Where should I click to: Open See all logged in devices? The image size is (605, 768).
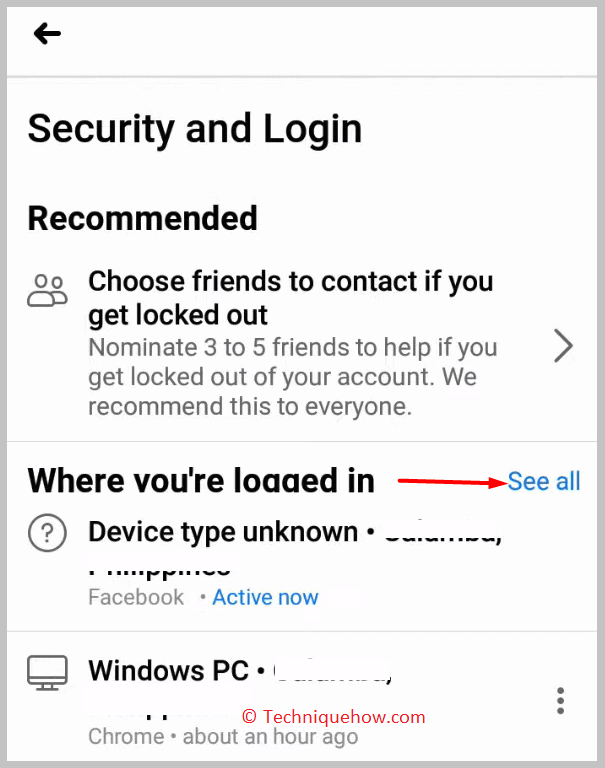point(544,481)
